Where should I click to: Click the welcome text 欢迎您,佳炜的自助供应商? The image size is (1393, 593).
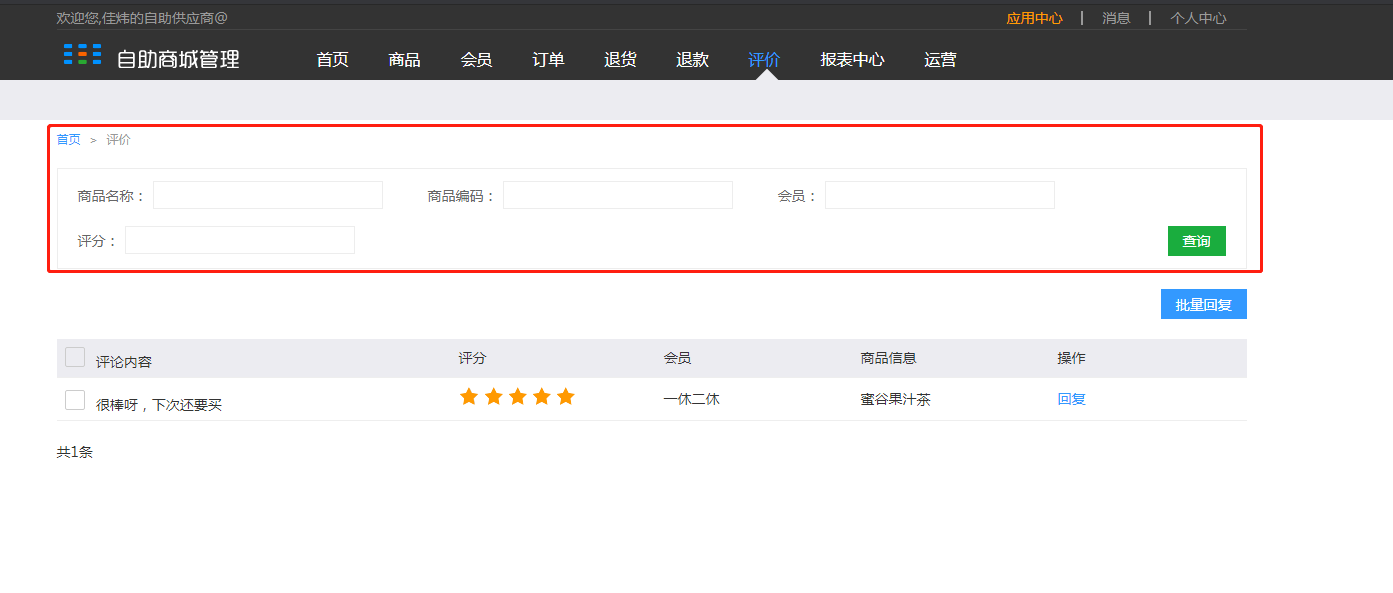[142, 18]
